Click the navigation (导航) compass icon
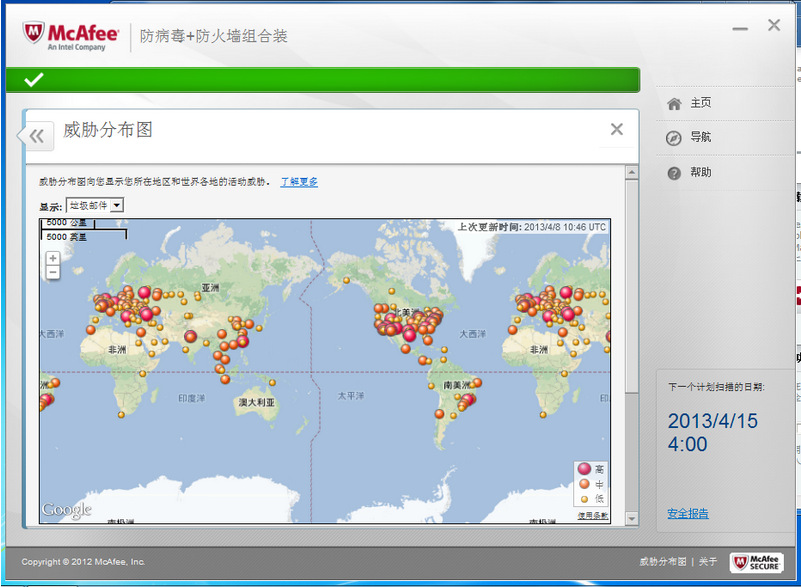801x587 pixels. pyautogui.click(x=674, y=138)
